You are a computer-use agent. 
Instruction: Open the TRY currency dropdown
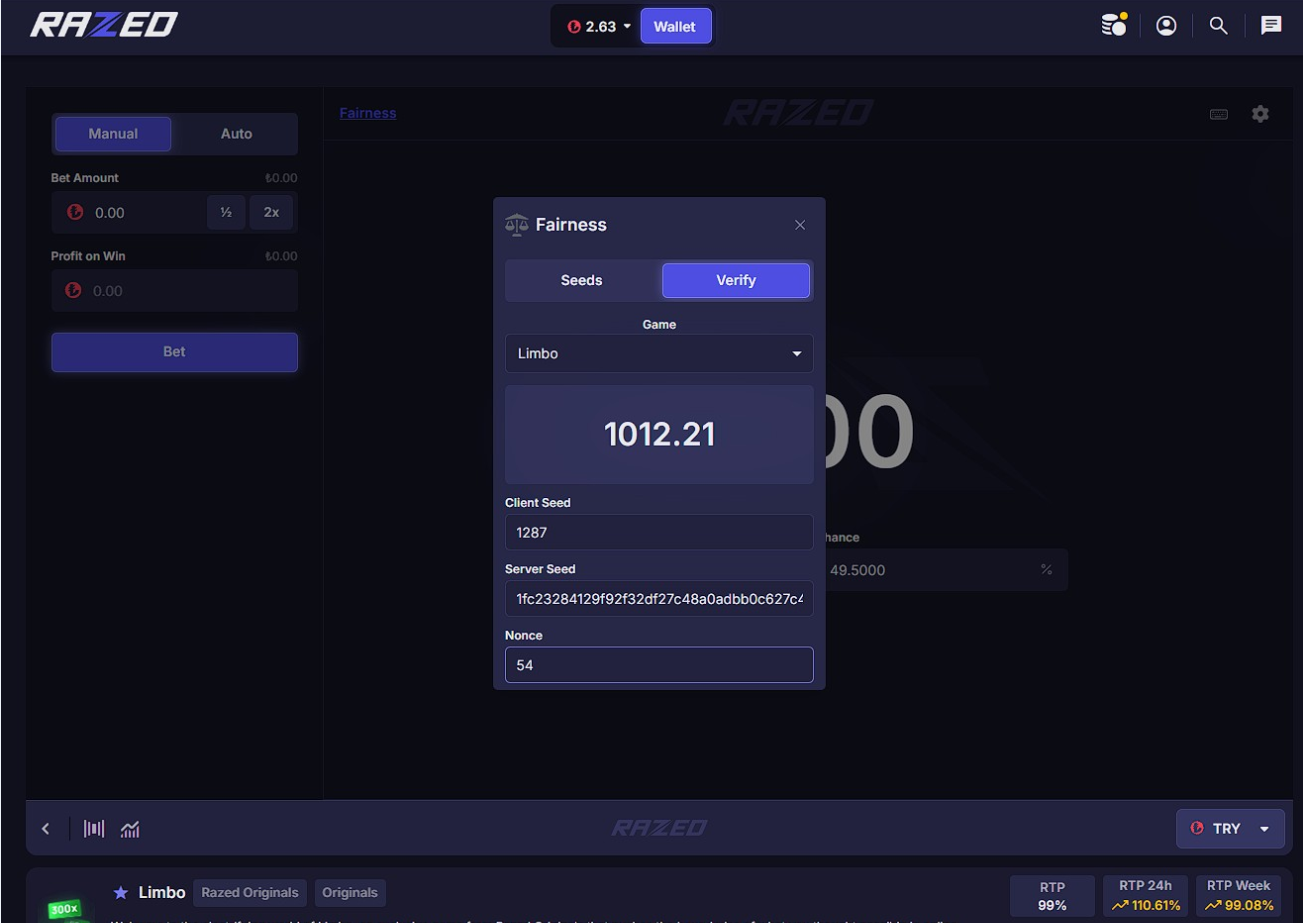1230,829
